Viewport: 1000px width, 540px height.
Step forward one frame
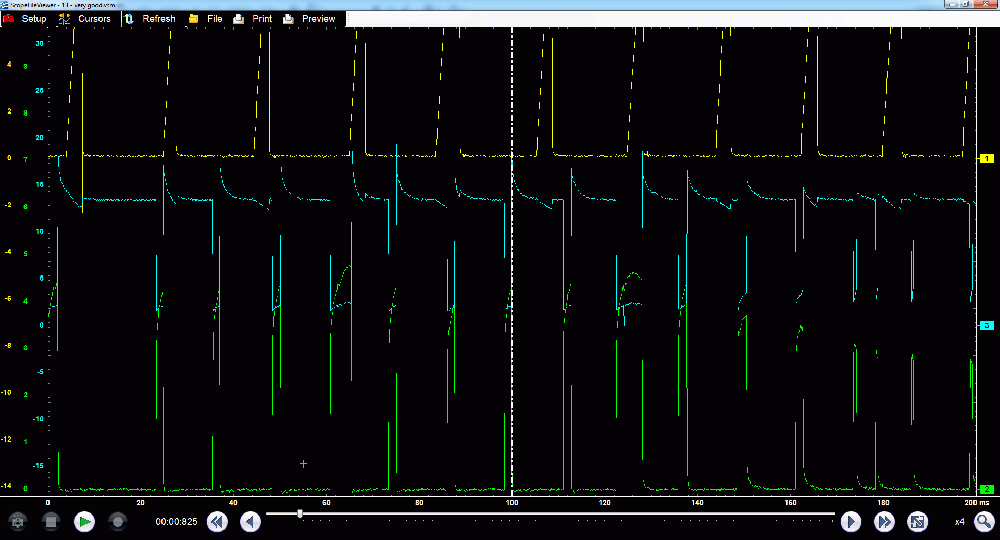pos(850,521)
